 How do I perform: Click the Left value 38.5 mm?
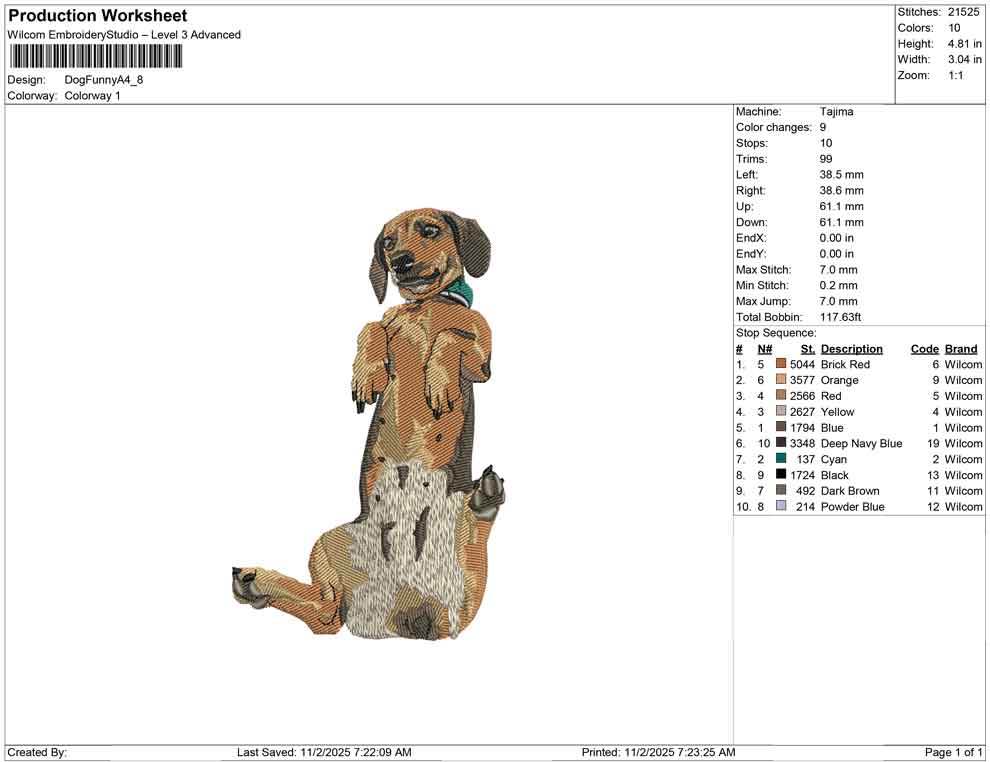(842, 175)
